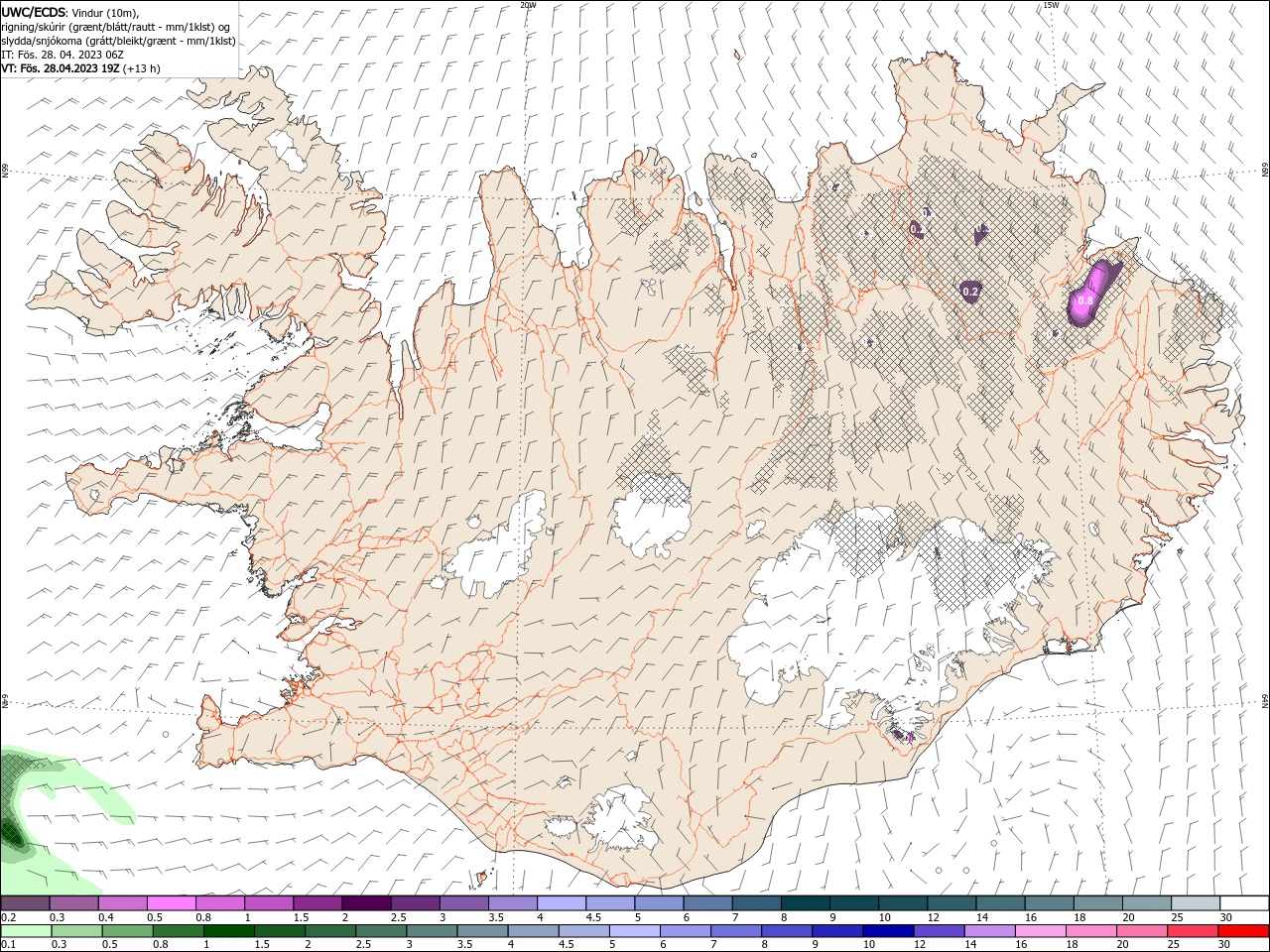Click the '0.2' value on purple snow patch
Screen dimensions: 1270x952
[971, 292]
